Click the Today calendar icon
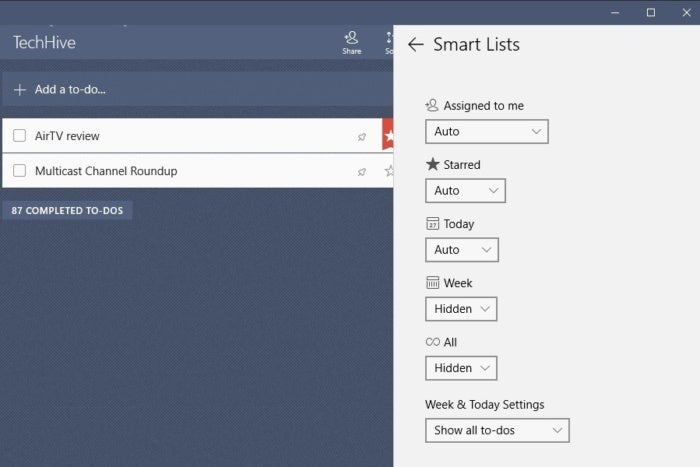Image resolution: width=700 pixels, height=467 pixels. (x=433, y=223)
